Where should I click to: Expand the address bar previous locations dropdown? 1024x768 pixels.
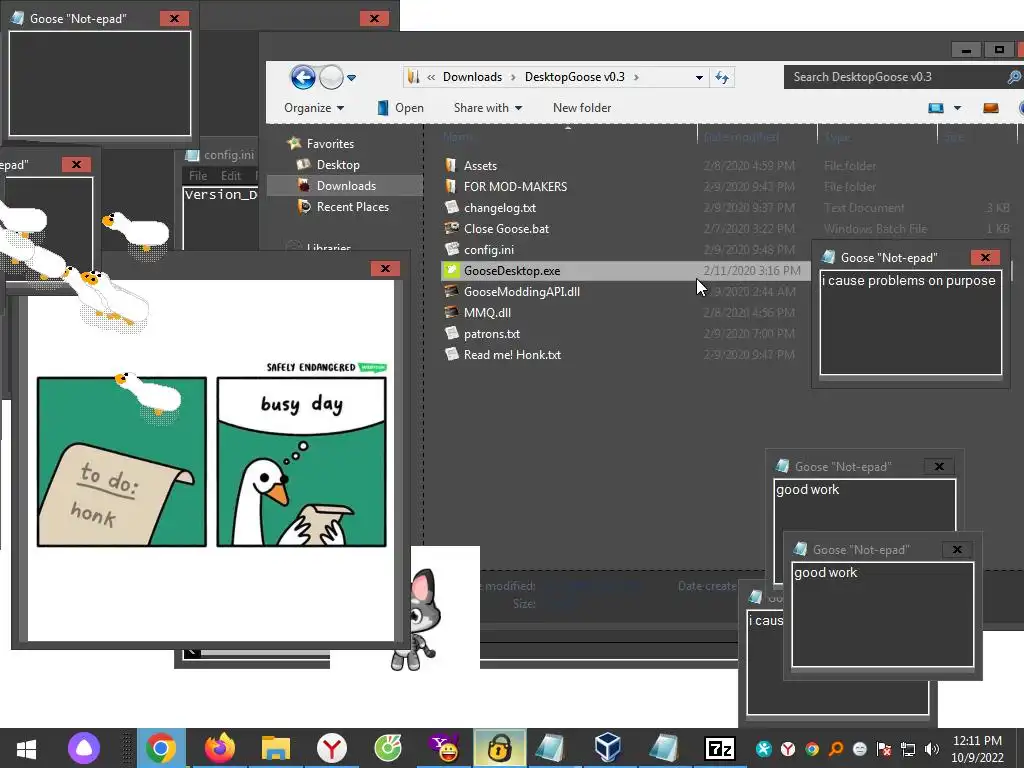[699, 77]
